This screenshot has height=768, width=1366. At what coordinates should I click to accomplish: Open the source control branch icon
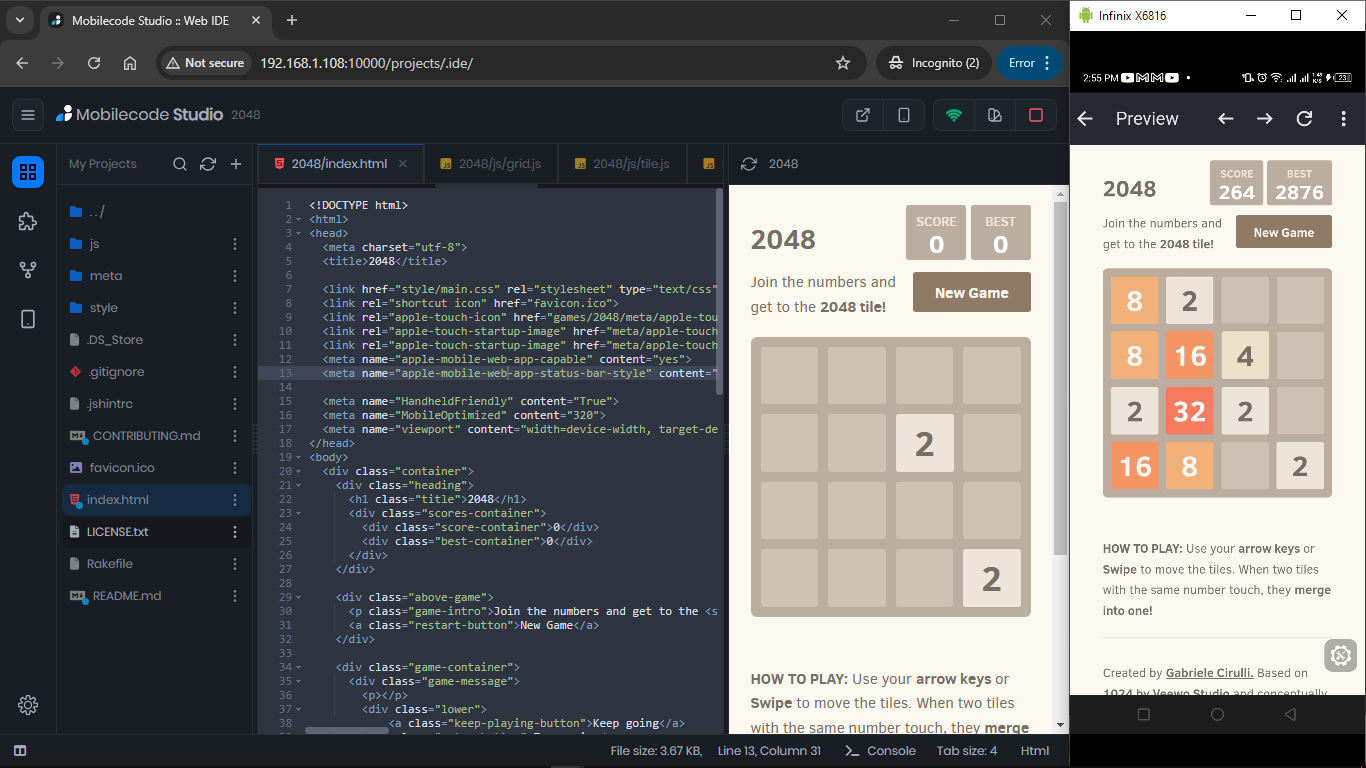coord(28,270)
